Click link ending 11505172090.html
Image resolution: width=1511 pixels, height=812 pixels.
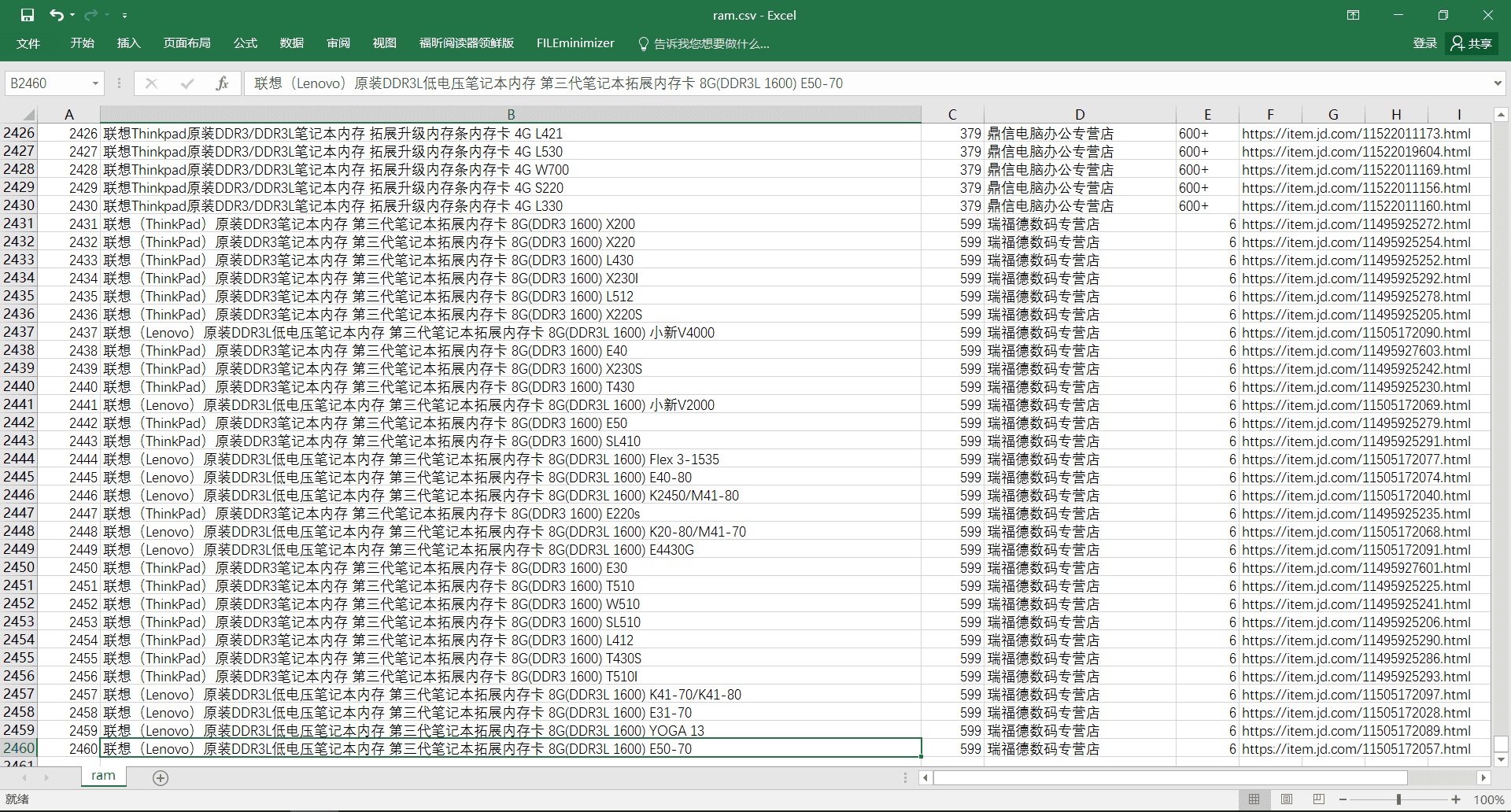[1356, 333]
